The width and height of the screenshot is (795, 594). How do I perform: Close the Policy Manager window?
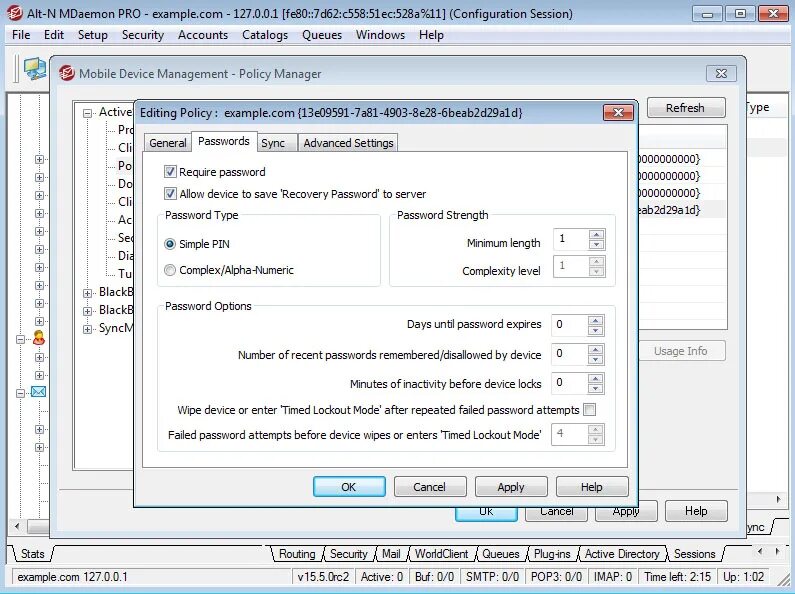(x=721, y=73)
